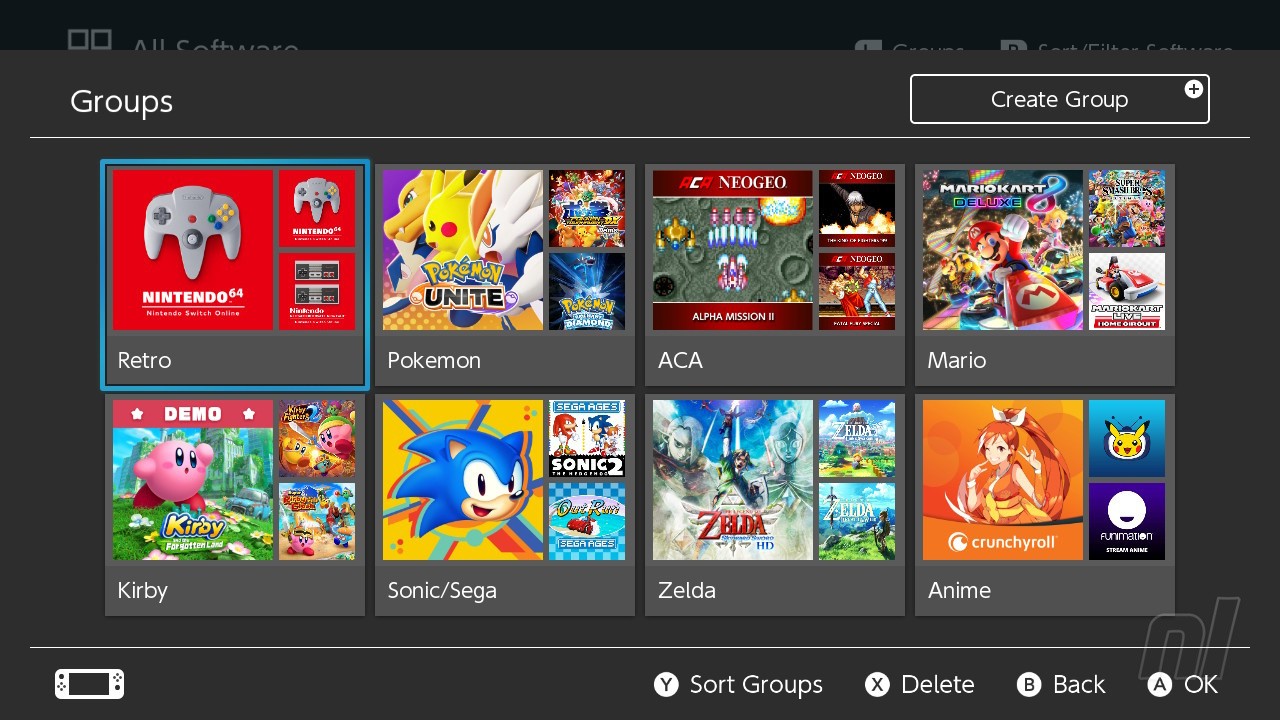Click the Crunchyroll app icon

1002,480
